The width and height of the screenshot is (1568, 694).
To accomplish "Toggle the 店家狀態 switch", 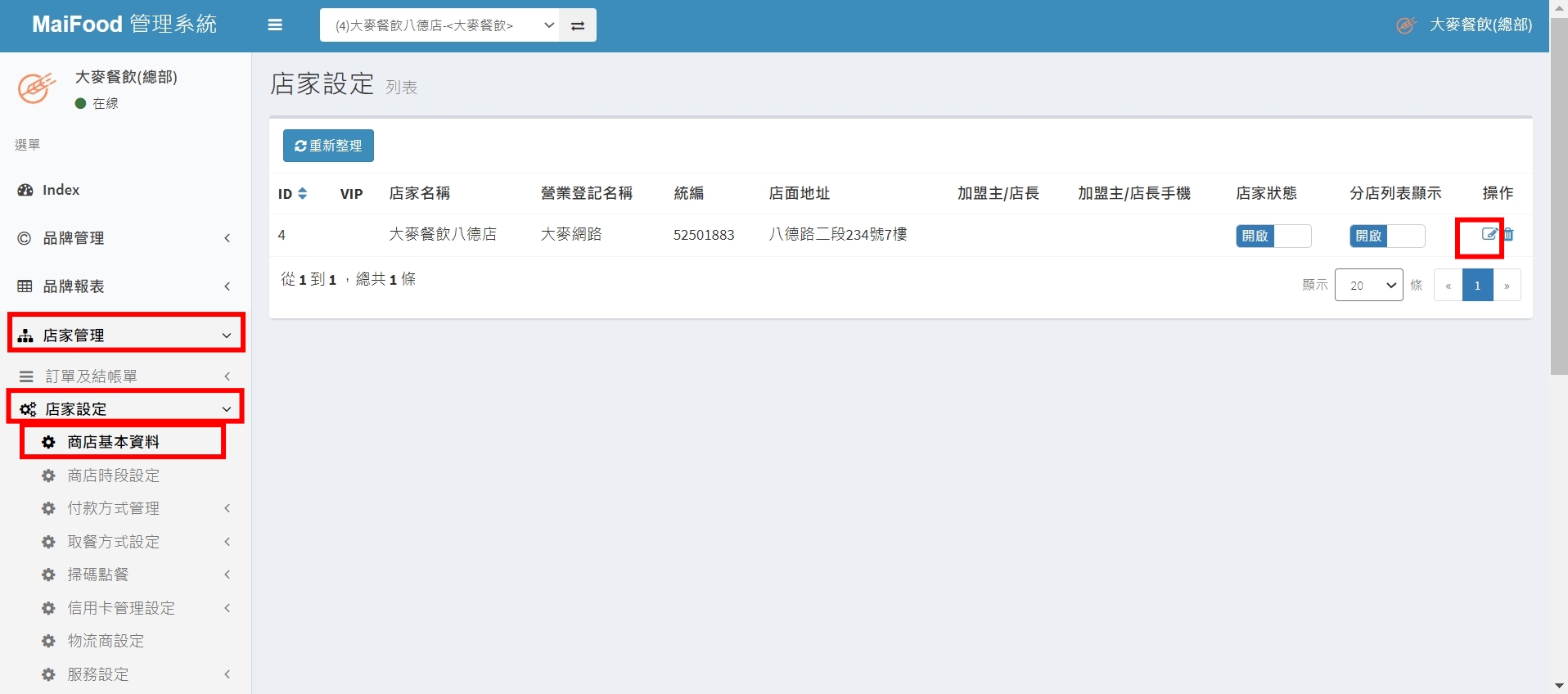I will click(x=1273, y=236).
